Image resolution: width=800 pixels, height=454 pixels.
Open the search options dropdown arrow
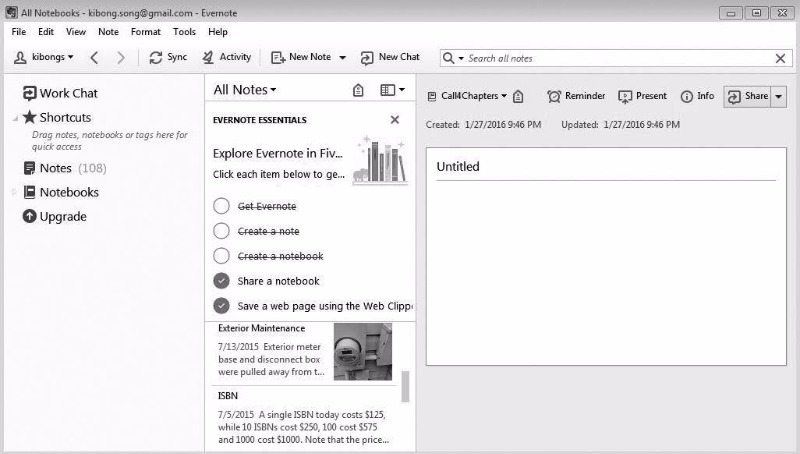pos(461,58)
